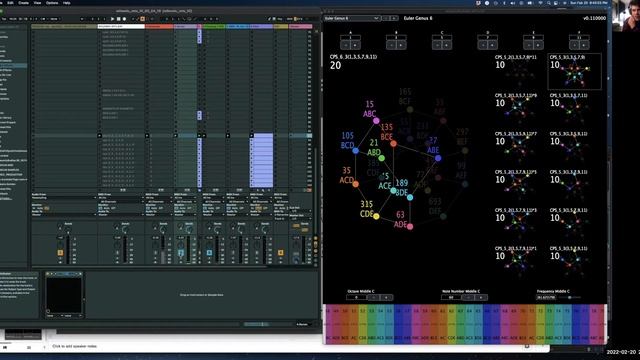Decrease Octave Middle C with minus button

[x=373, y=298]
